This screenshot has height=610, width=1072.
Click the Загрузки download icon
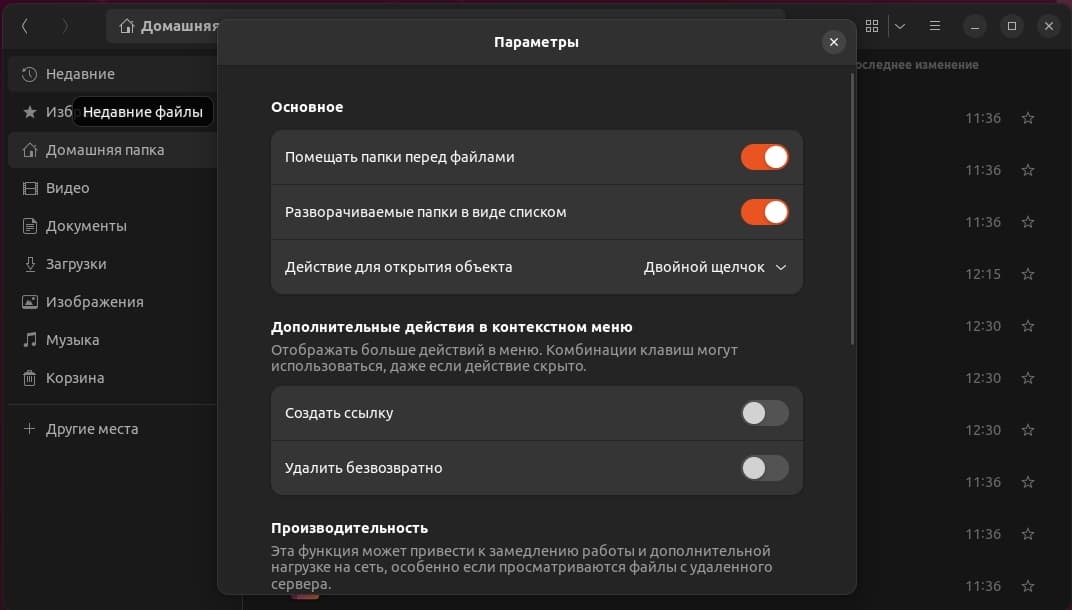[29, 264]
